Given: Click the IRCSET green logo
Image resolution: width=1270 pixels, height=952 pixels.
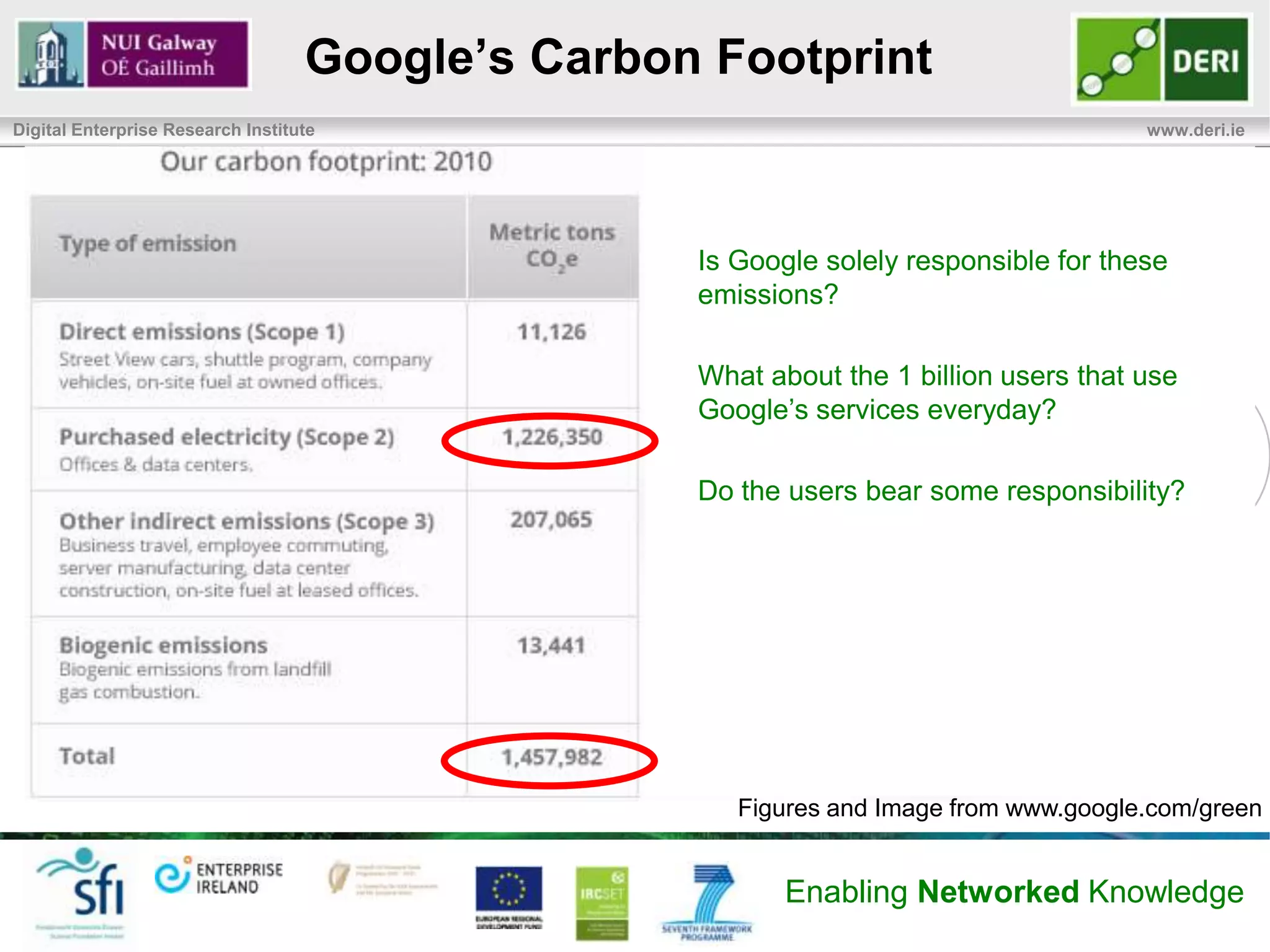Looking at the screenshot, I should tap(602, 902).
